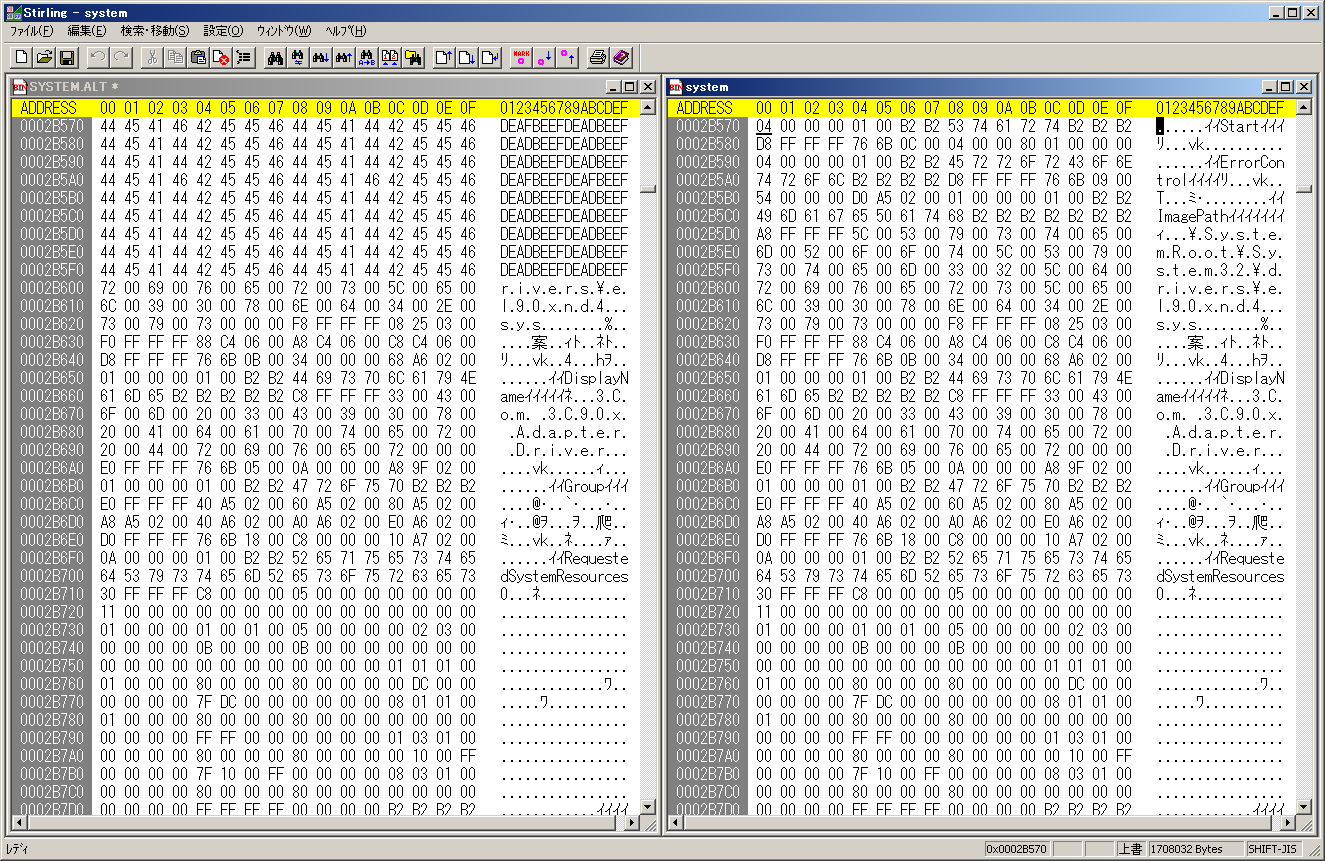This screenshot has width=1325, height=861.
Task: Click the SYSTEM.ALT vertical scrollbar thumb
Action: coord(648,188)
